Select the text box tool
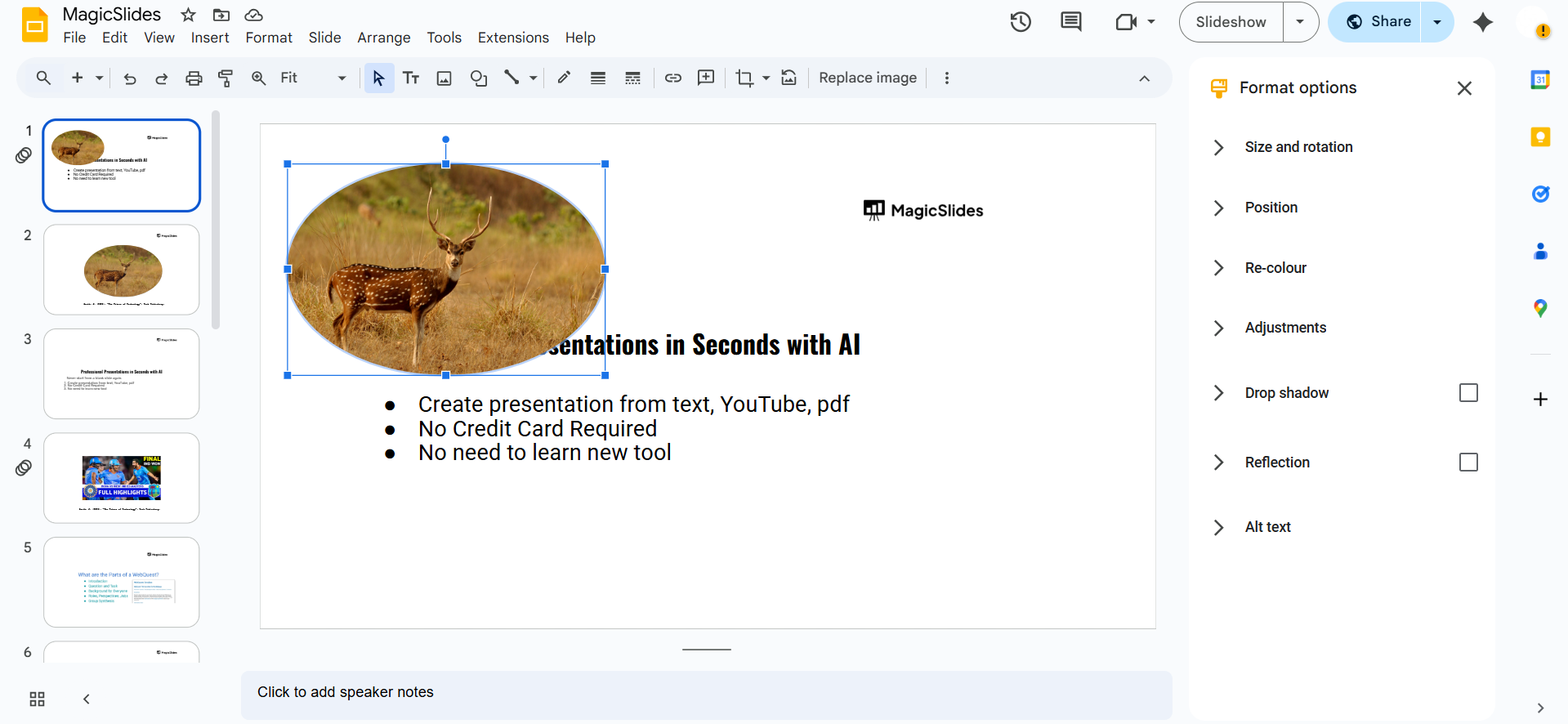1568x724 pixels. point(411,78)
